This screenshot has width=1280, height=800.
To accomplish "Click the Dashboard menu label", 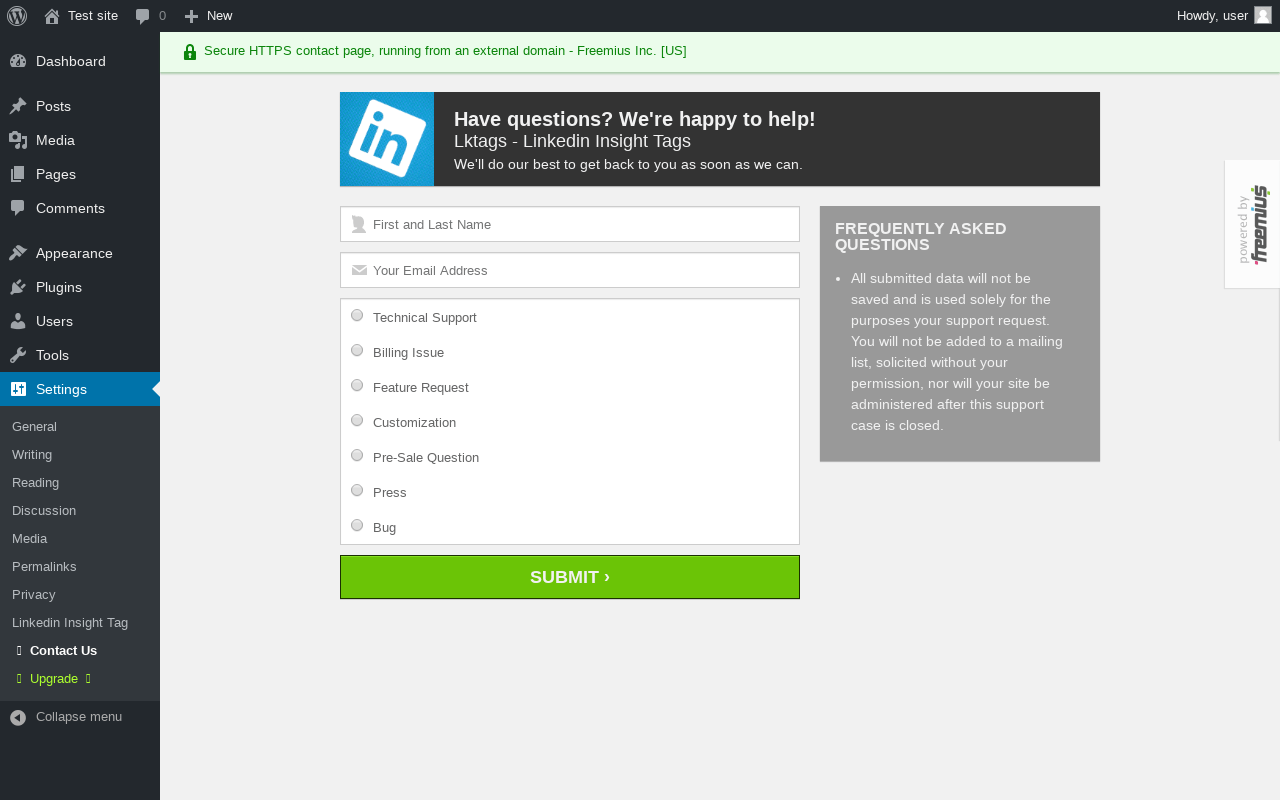I will 71,61.
